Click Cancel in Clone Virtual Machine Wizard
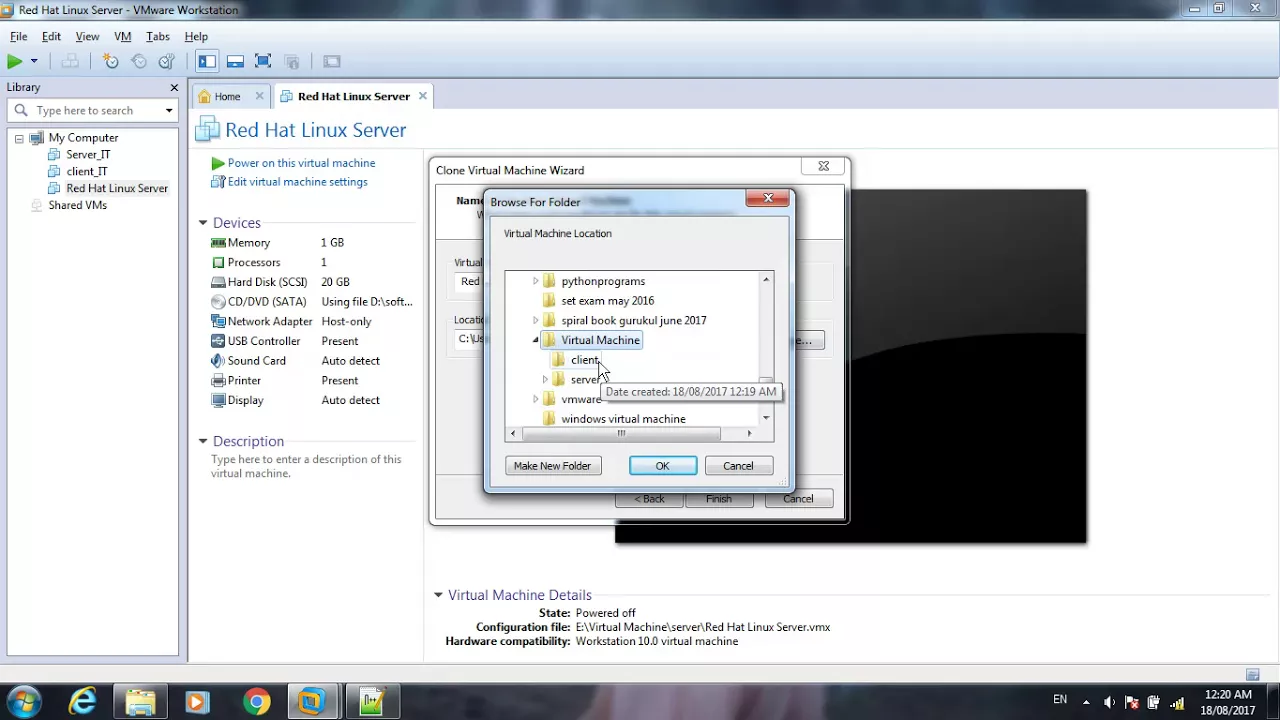This screenshot has height=720, width=1280. click(798, 499)
